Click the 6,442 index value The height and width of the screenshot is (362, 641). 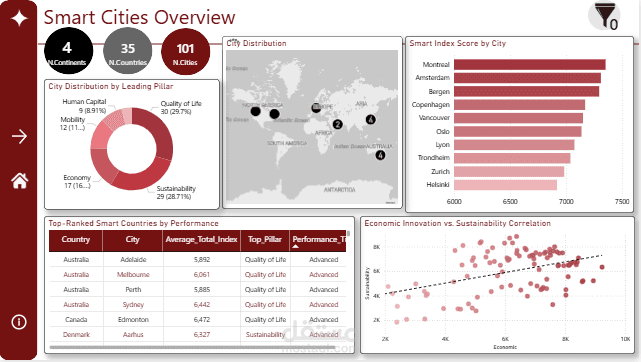(x=202, y=305)
